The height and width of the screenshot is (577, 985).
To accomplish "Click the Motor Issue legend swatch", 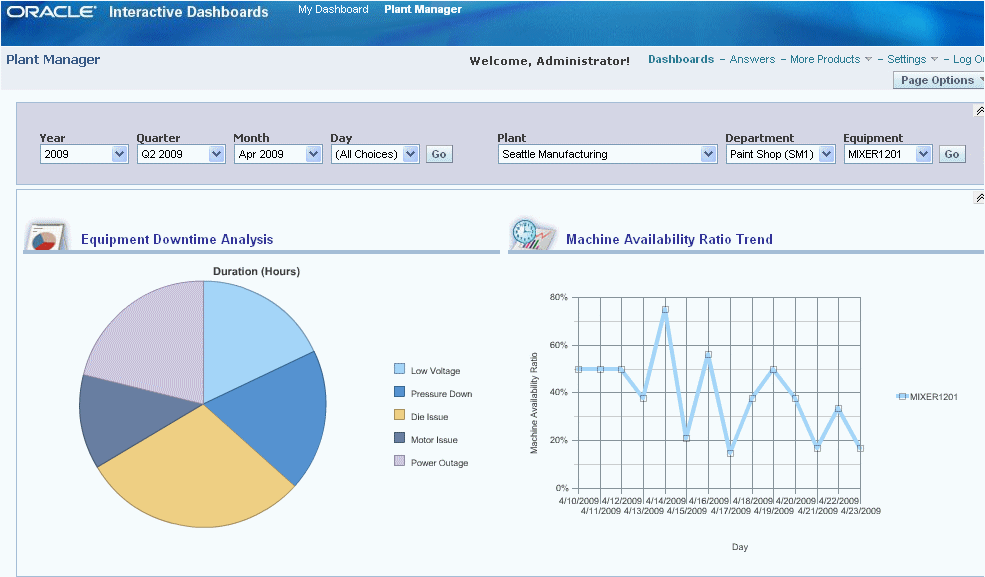I will [x=399, y=438].
